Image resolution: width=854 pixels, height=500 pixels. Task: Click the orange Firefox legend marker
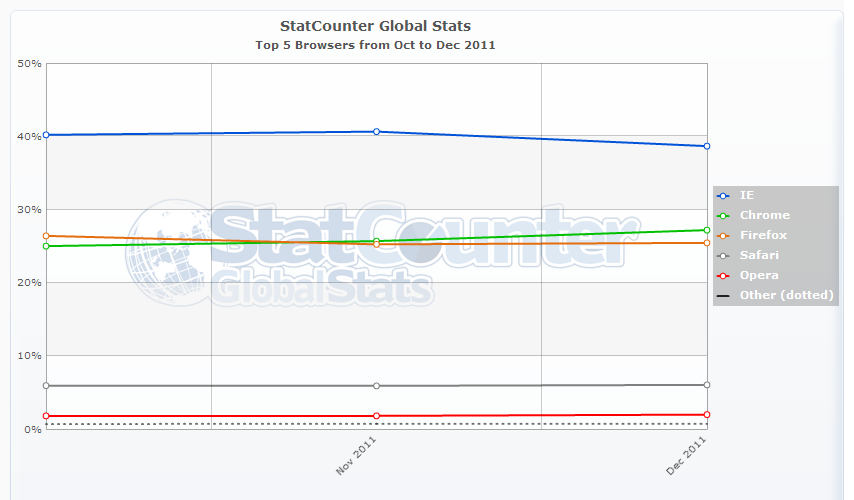point(723,235)
